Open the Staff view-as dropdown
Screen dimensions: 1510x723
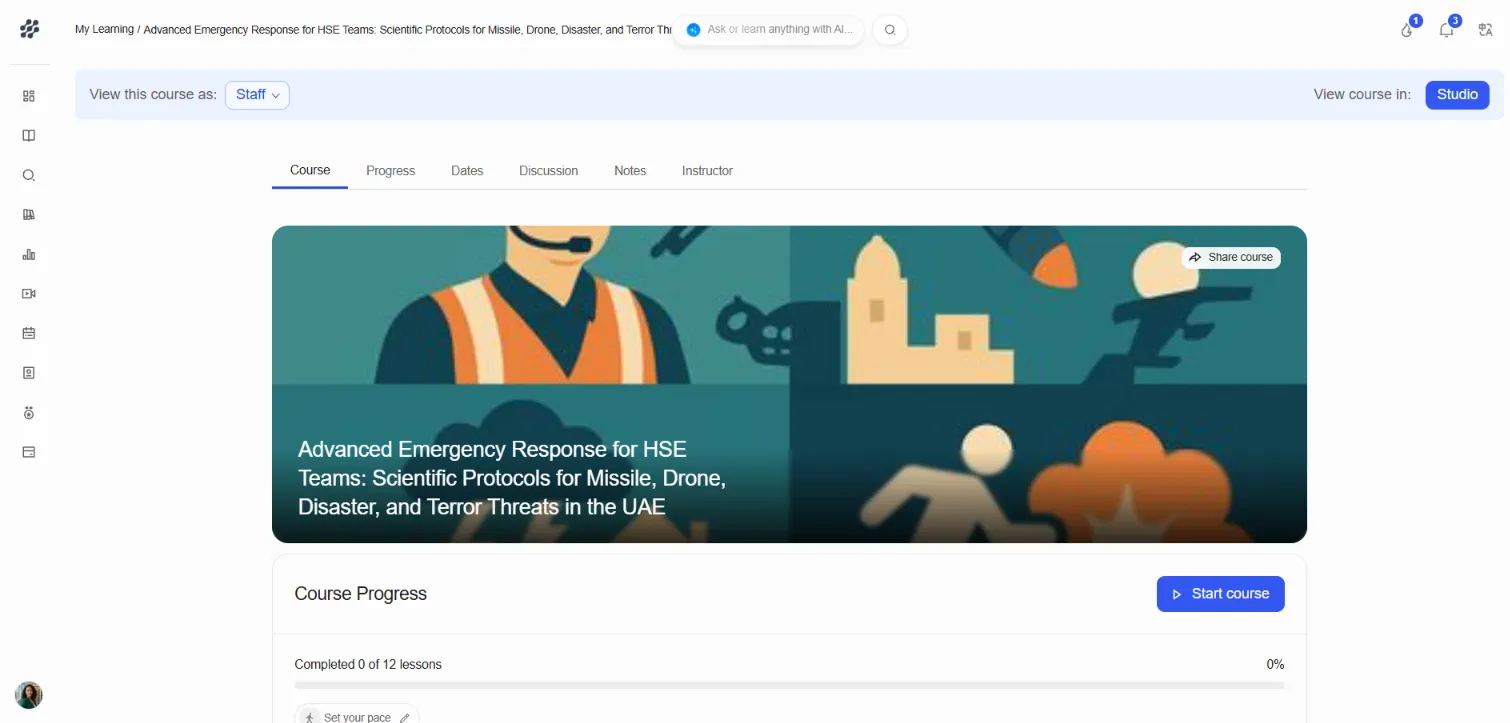(x=257, y=95)
